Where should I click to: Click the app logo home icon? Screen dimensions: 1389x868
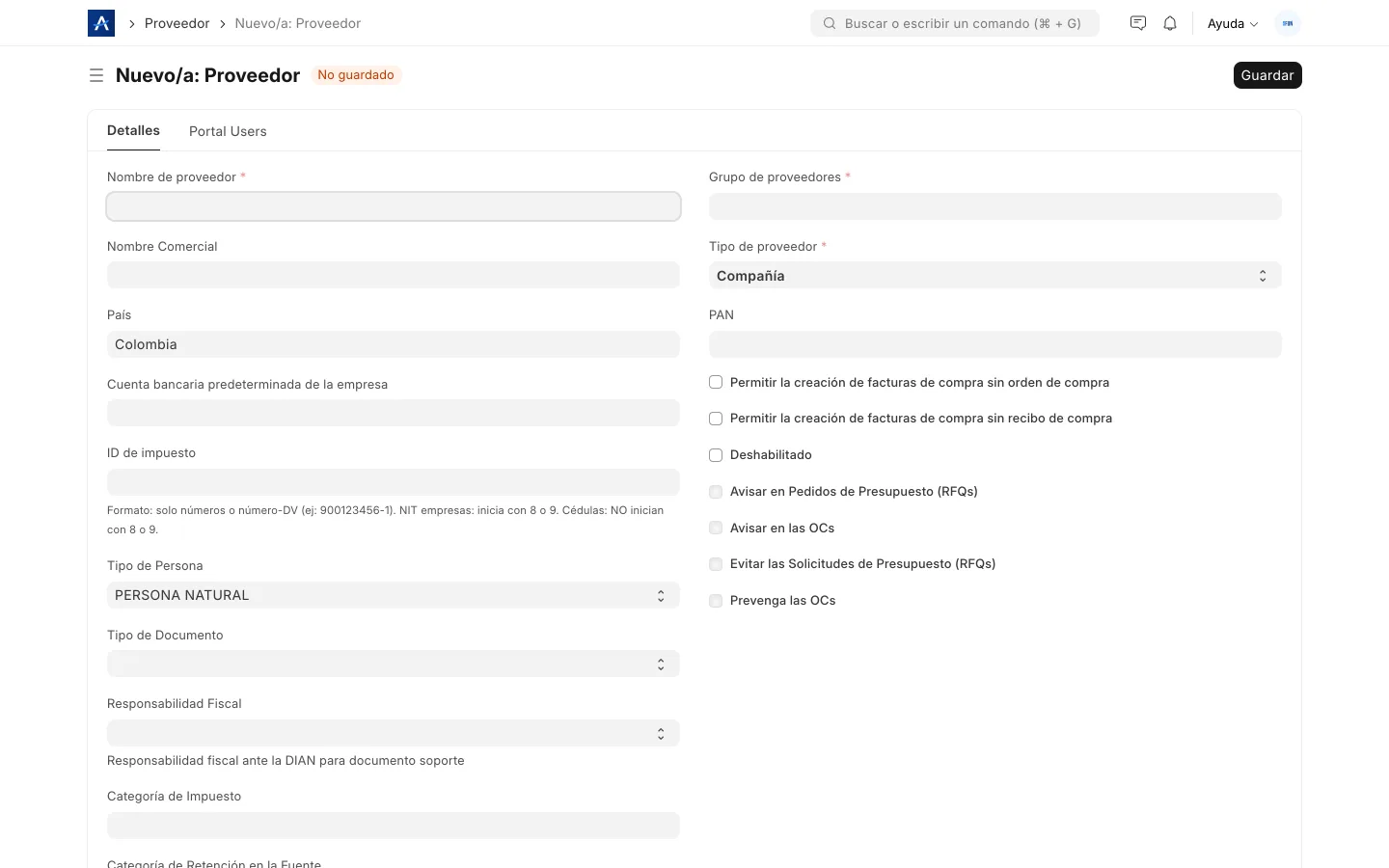[101, 23]
